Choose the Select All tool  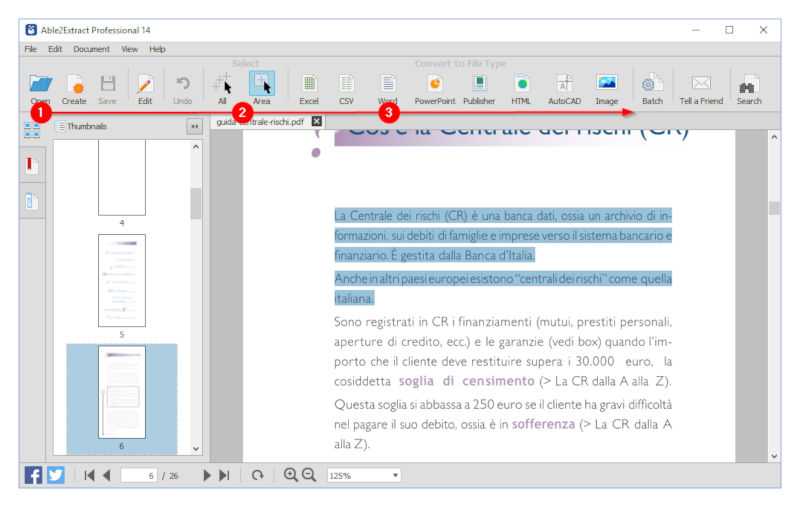click(223, 89)
